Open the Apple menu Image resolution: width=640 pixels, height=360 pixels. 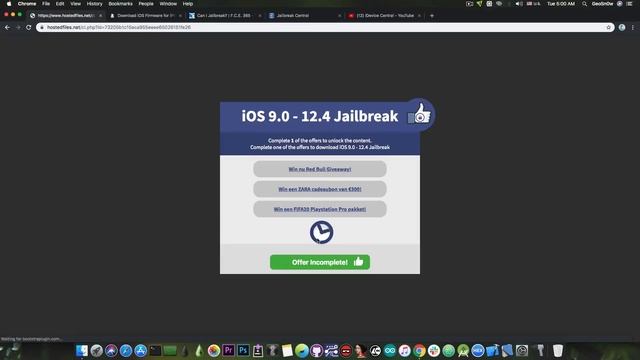pyautogui.click(x=9, y=4)
